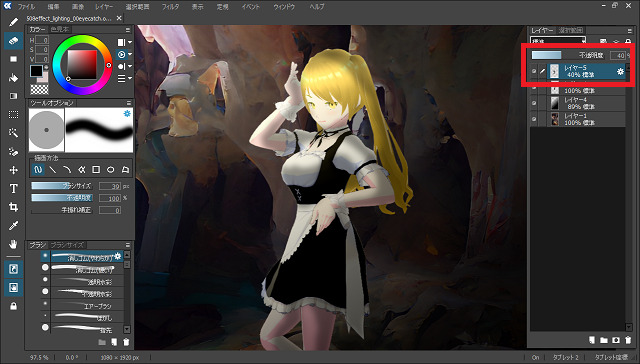Open tool options panel menu icon
This screenshot has width=640, height=364.
pos(128,103)
